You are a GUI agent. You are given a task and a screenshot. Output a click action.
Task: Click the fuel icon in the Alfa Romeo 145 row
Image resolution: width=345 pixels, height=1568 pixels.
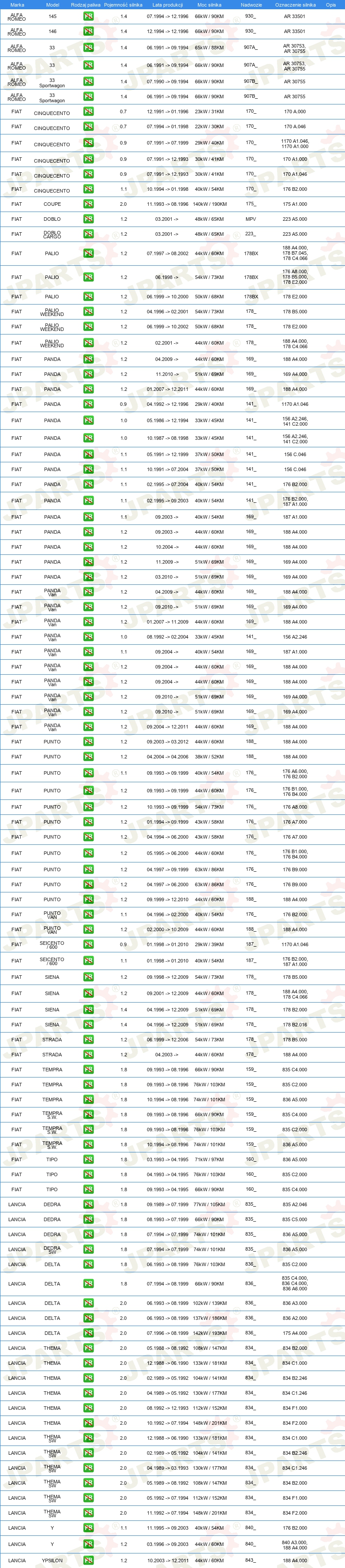[88, 16]
